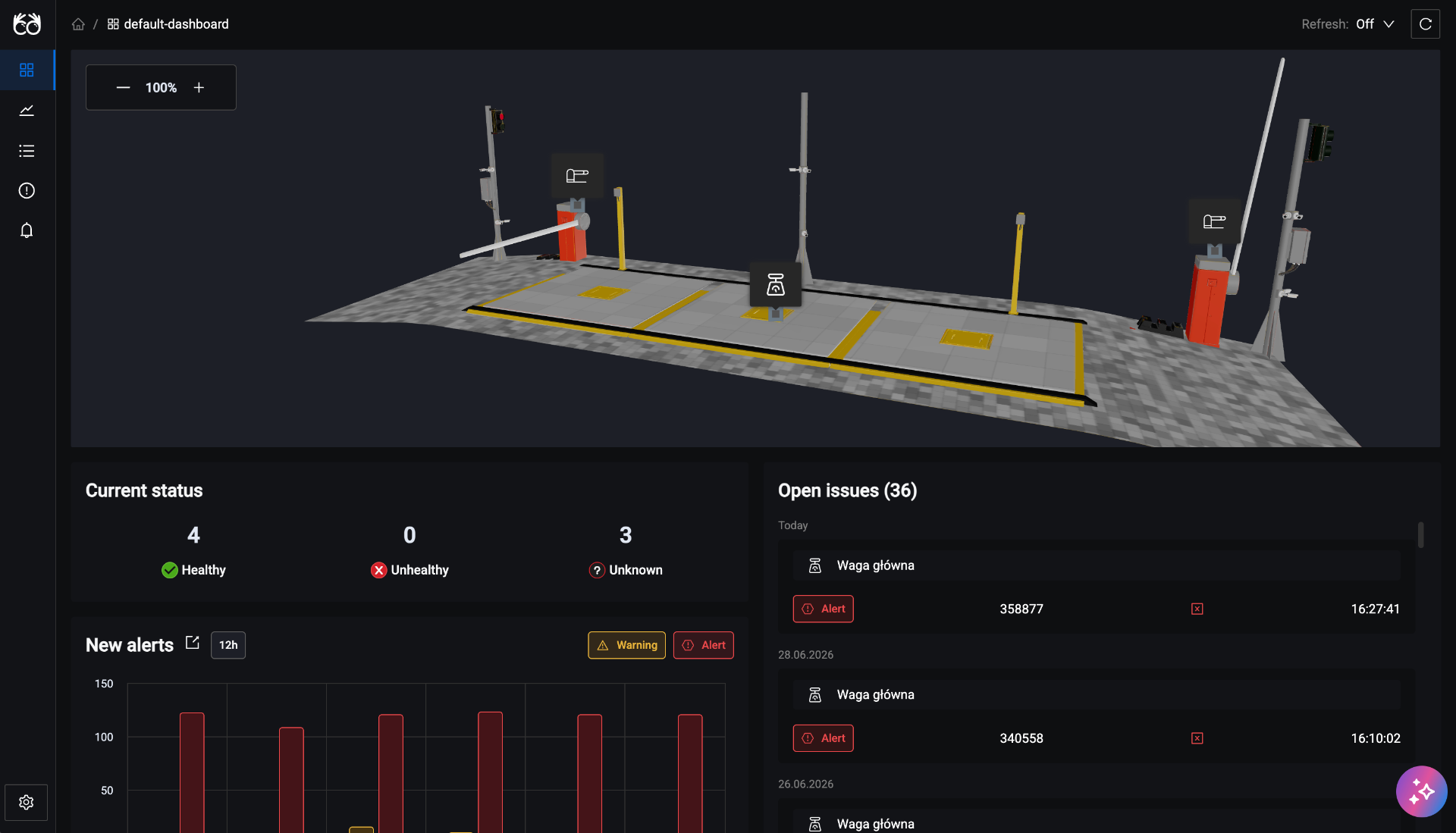Open Waga główna issue under 26.06.2026
Viewport: 1456px width, 833px height.
[1096, 822]
